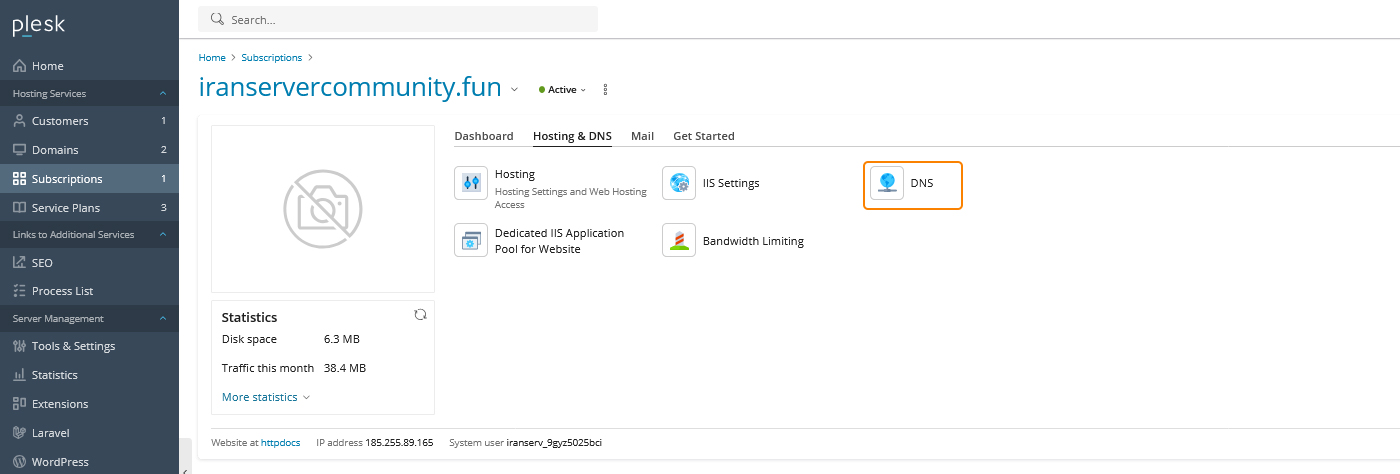
Task: Open the Laravel sidebar item
Action: (50, 433)
